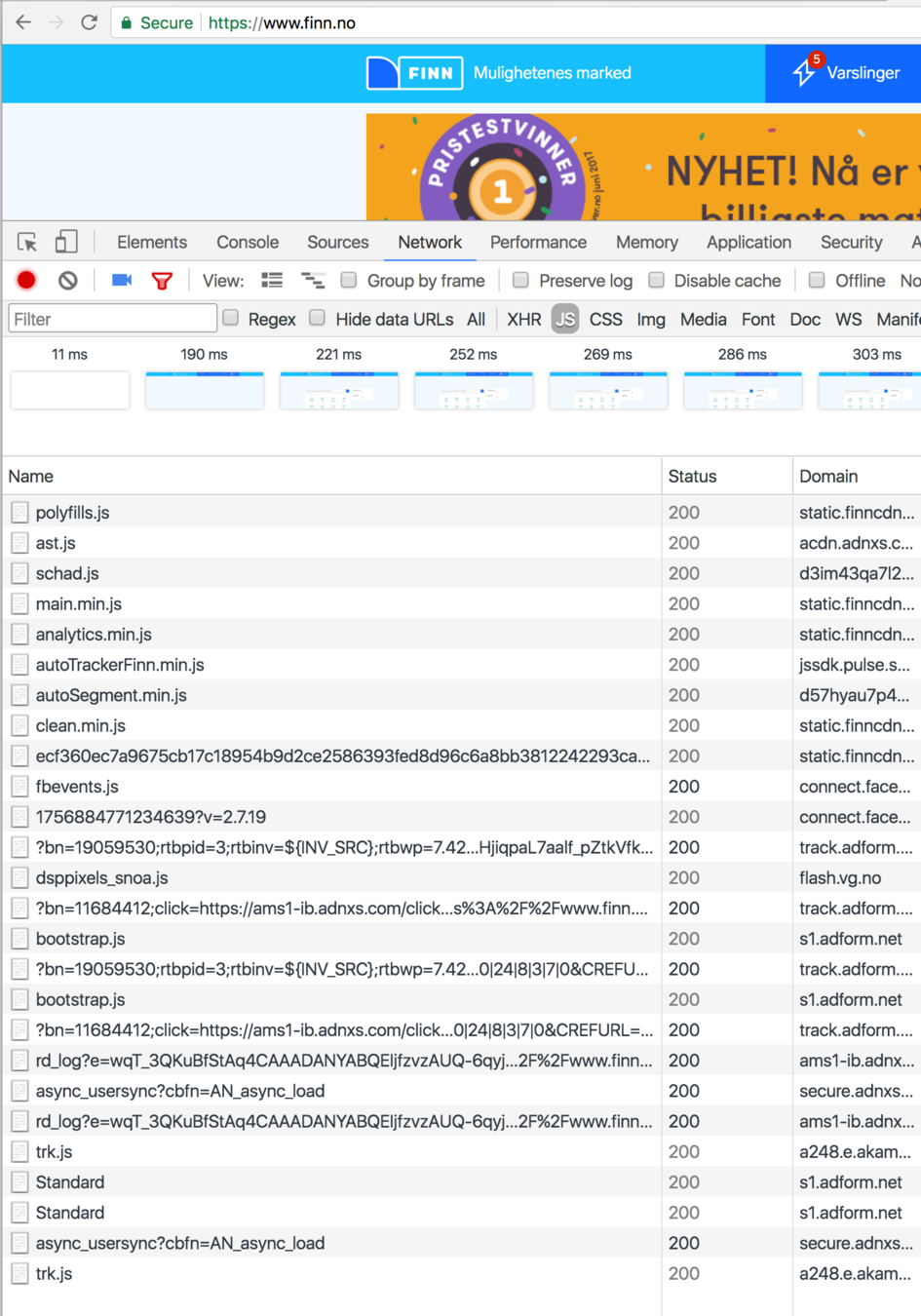Open the Application tab
921x1316 pixels.
pos(748,242)
